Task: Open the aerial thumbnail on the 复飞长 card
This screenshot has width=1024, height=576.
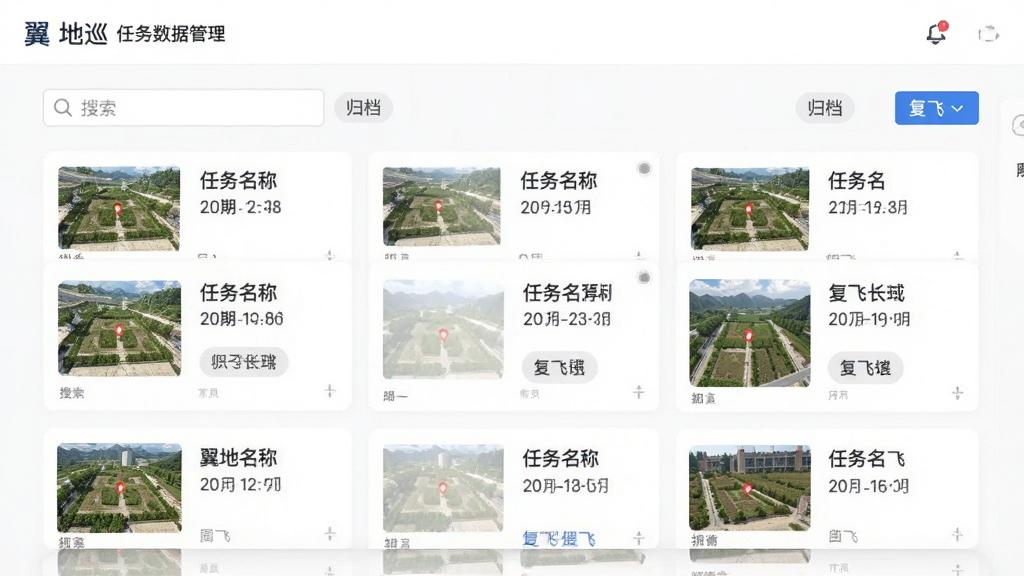Action: [x=750, y=333]
